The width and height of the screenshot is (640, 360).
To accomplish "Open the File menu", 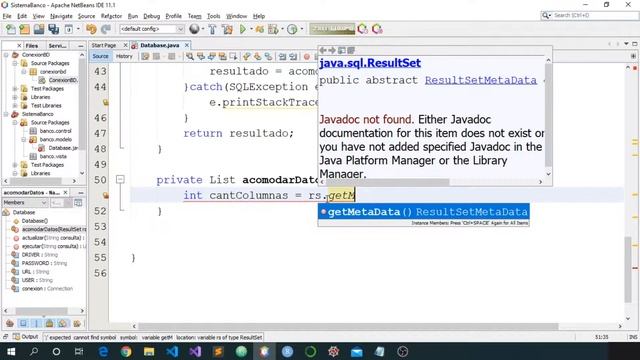I will [7, 16].
